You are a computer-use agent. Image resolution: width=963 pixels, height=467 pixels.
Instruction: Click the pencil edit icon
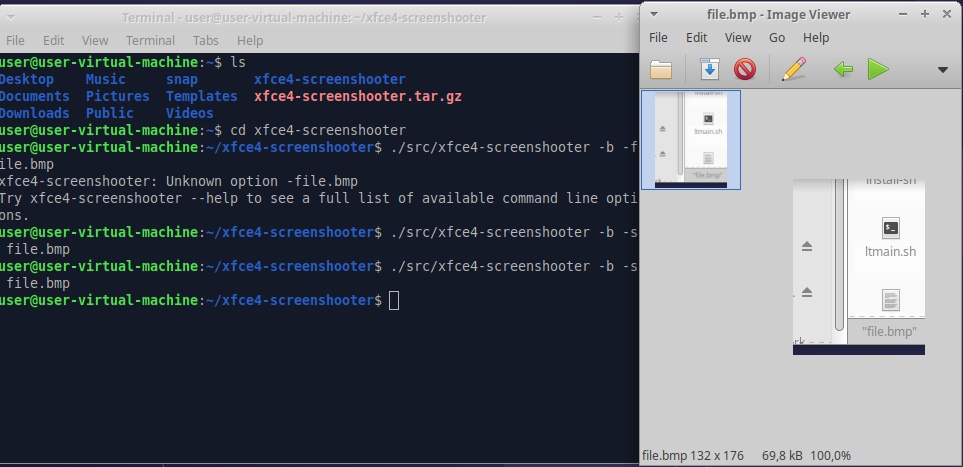tap(793, 69)
